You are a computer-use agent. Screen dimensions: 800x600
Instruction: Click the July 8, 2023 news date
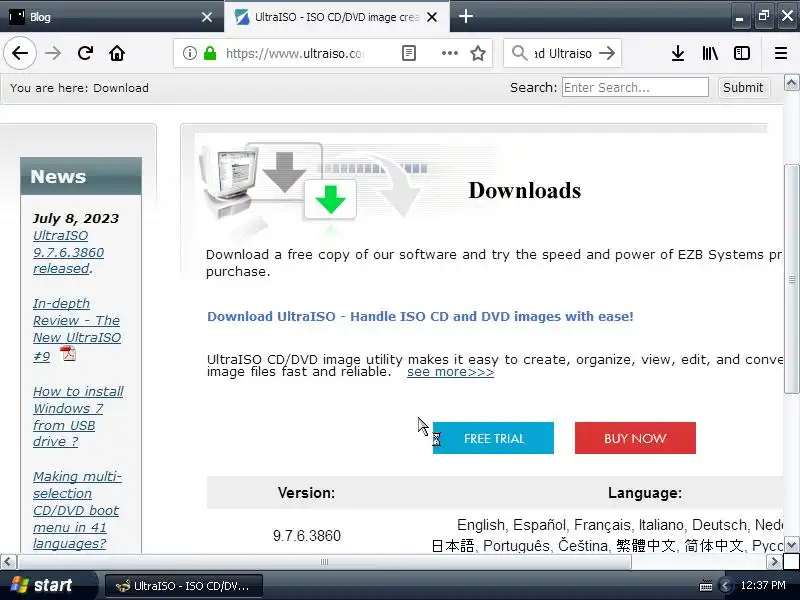76,218
